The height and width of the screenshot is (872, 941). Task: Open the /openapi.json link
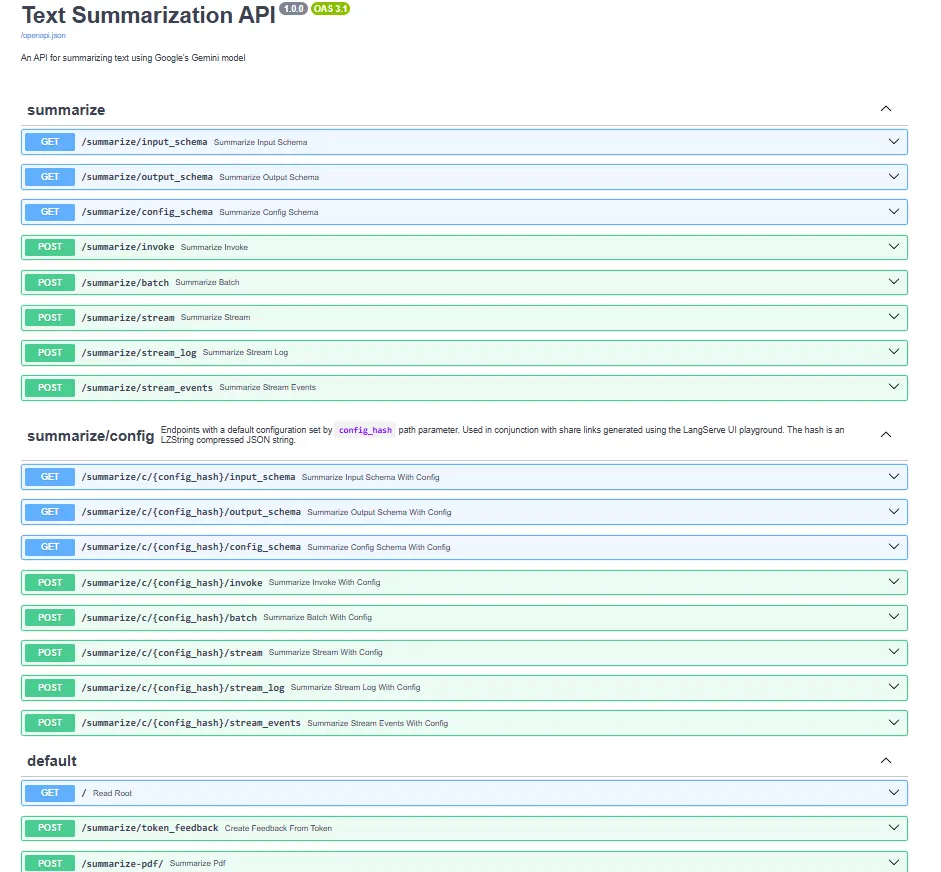tap(43, 35)
